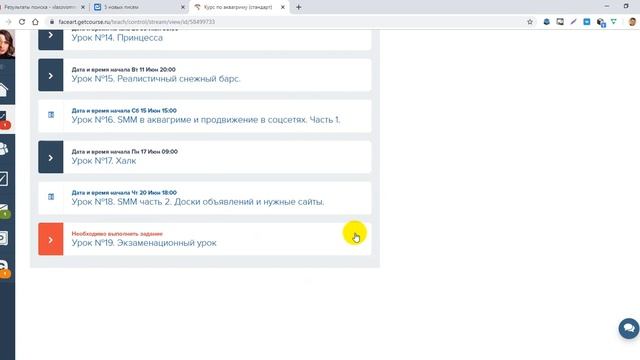Click 'Необходимо выполнить задание' red label
640x360 pixels.
117,234
